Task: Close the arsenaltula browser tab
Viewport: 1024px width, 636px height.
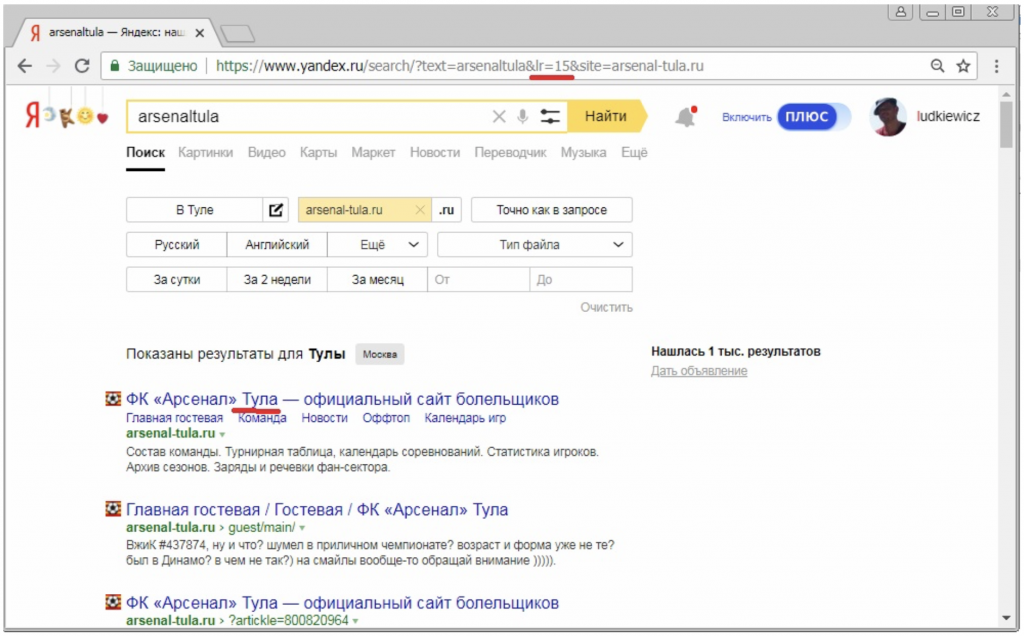Action: 200,32
